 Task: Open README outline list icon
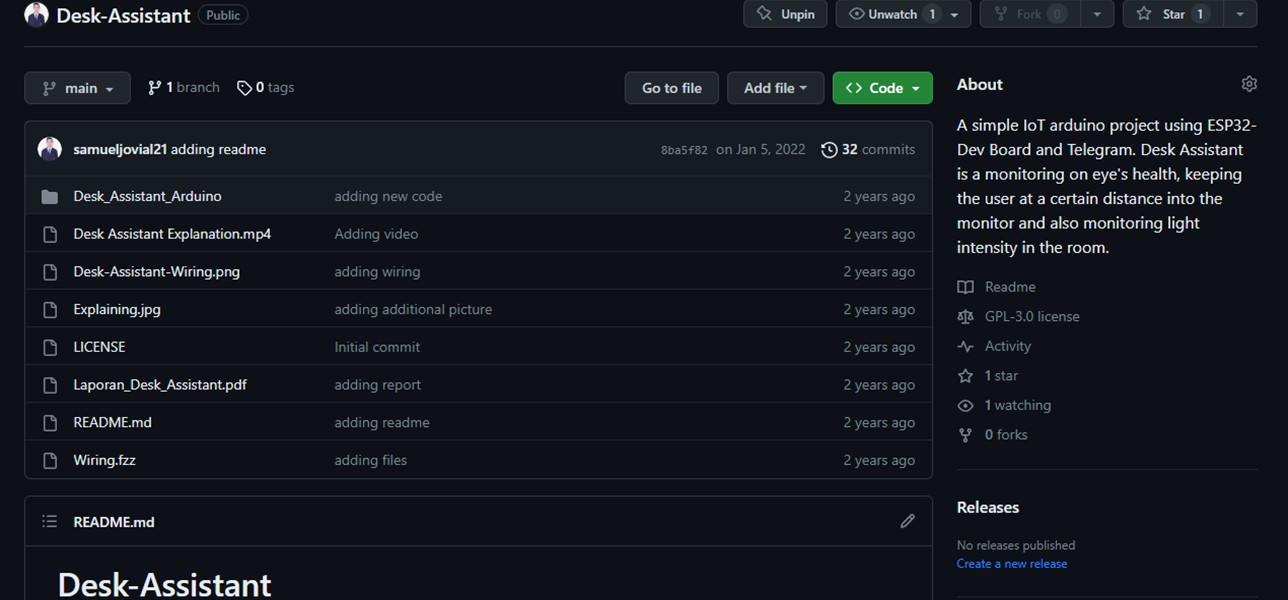[x=50, y=521]
